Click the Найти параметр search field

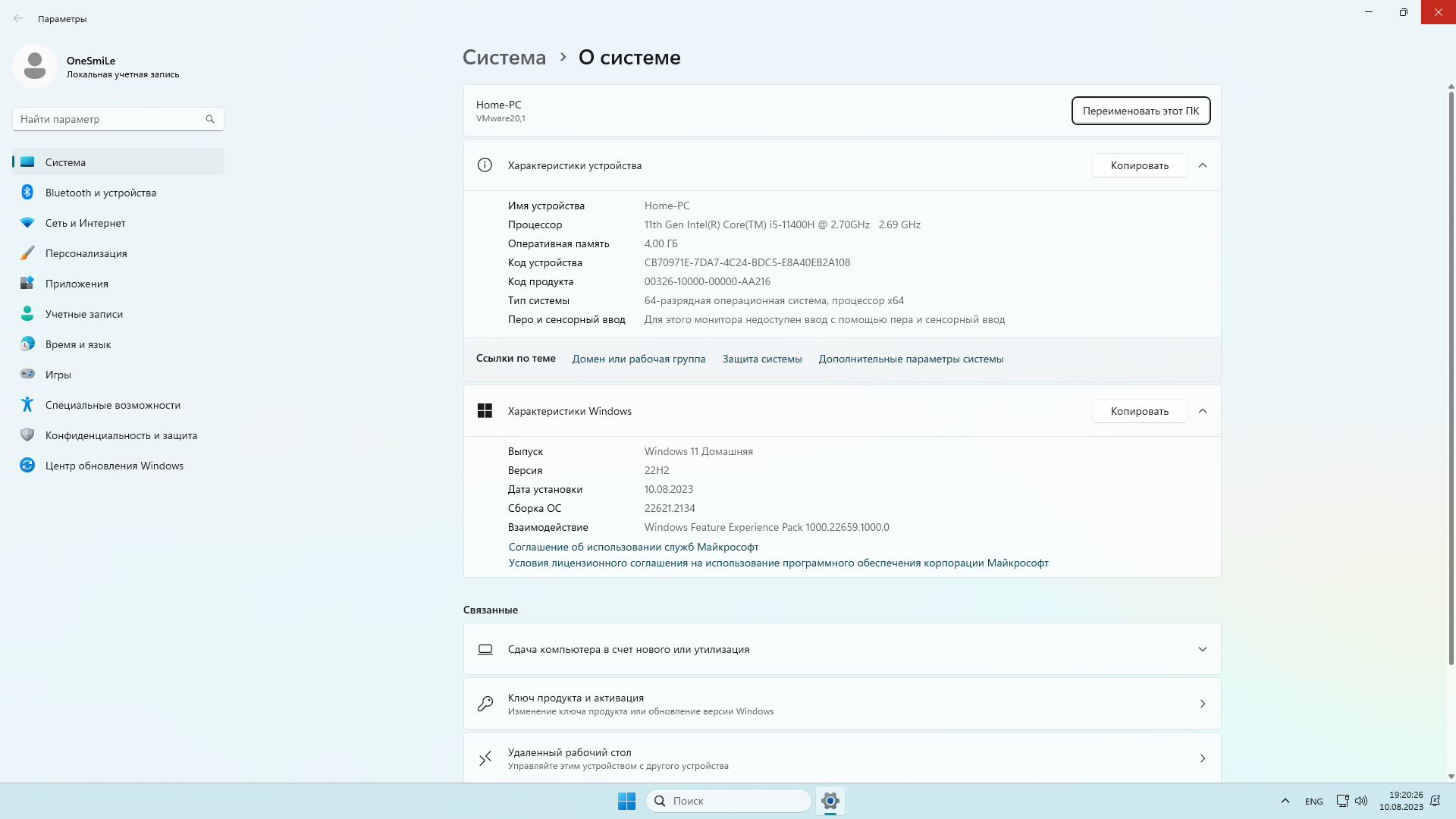110,119
